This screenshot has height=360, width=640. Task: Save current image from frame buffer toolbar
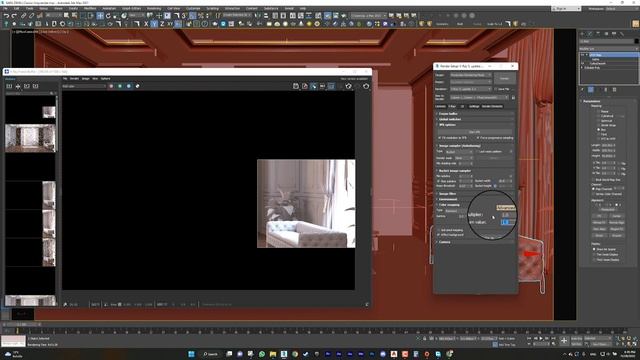(x=296, y=86)
